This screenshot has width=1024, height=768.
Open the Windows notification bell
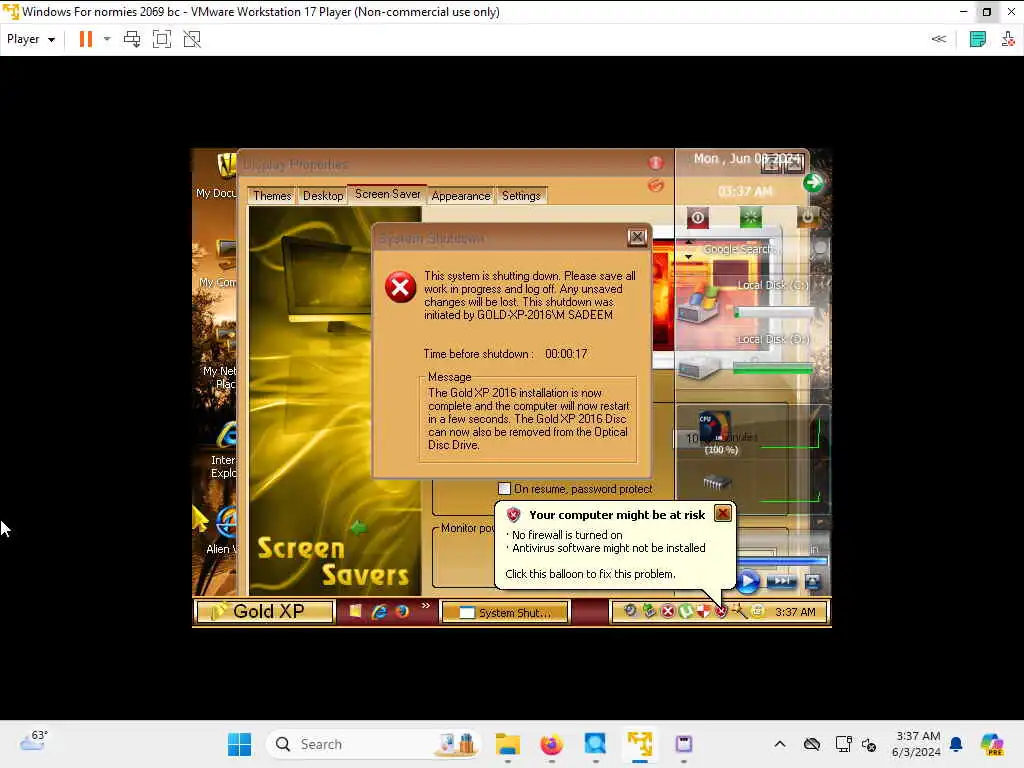956,744
